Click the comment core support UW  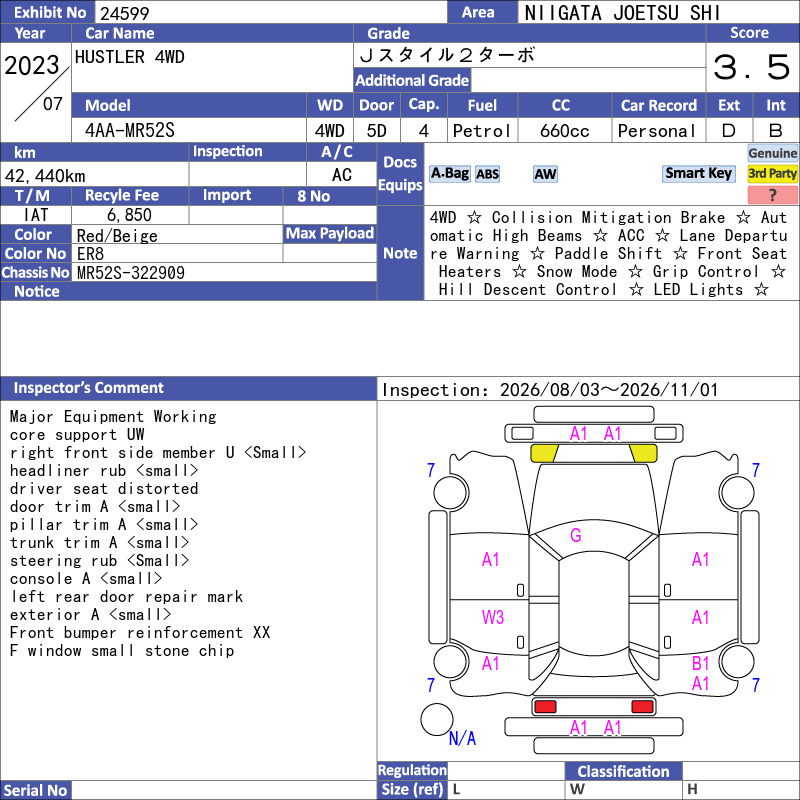(x=77, y=435)
